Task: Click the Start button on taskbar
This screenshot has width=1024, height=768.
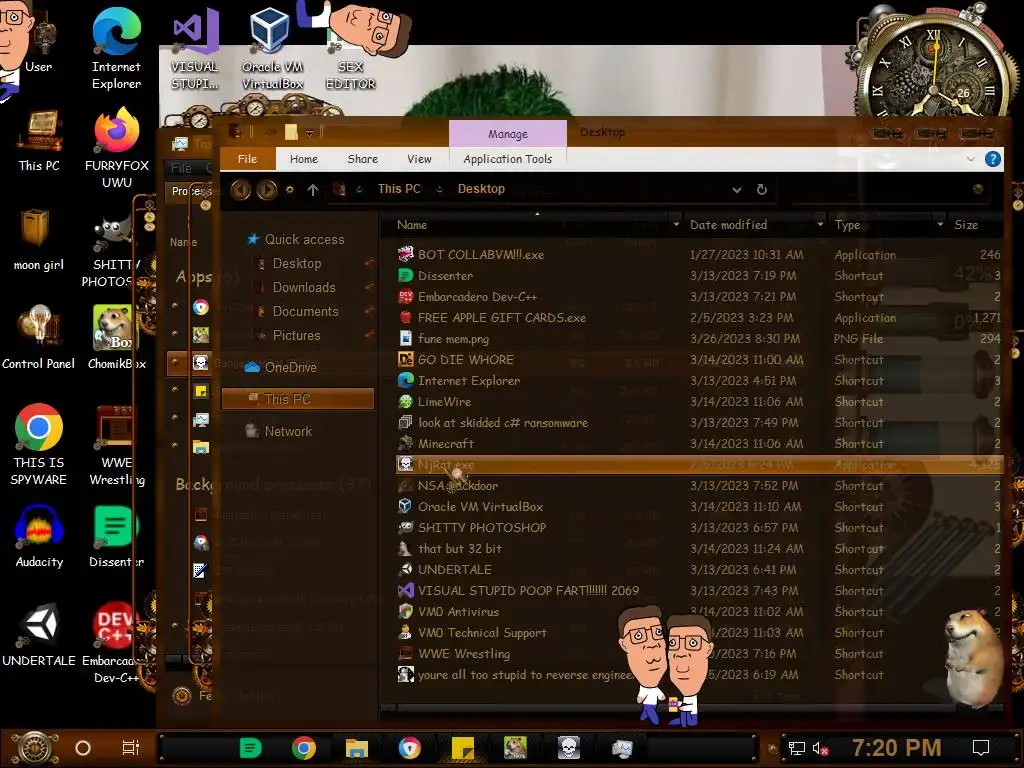Action: tap(35, 748)
